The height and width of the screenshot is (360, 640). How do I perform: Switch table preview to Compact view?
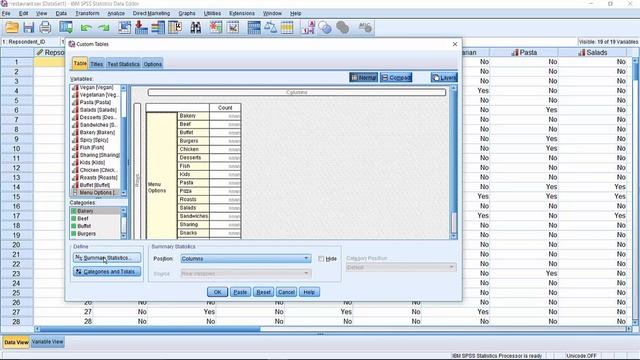coord(396,78)
